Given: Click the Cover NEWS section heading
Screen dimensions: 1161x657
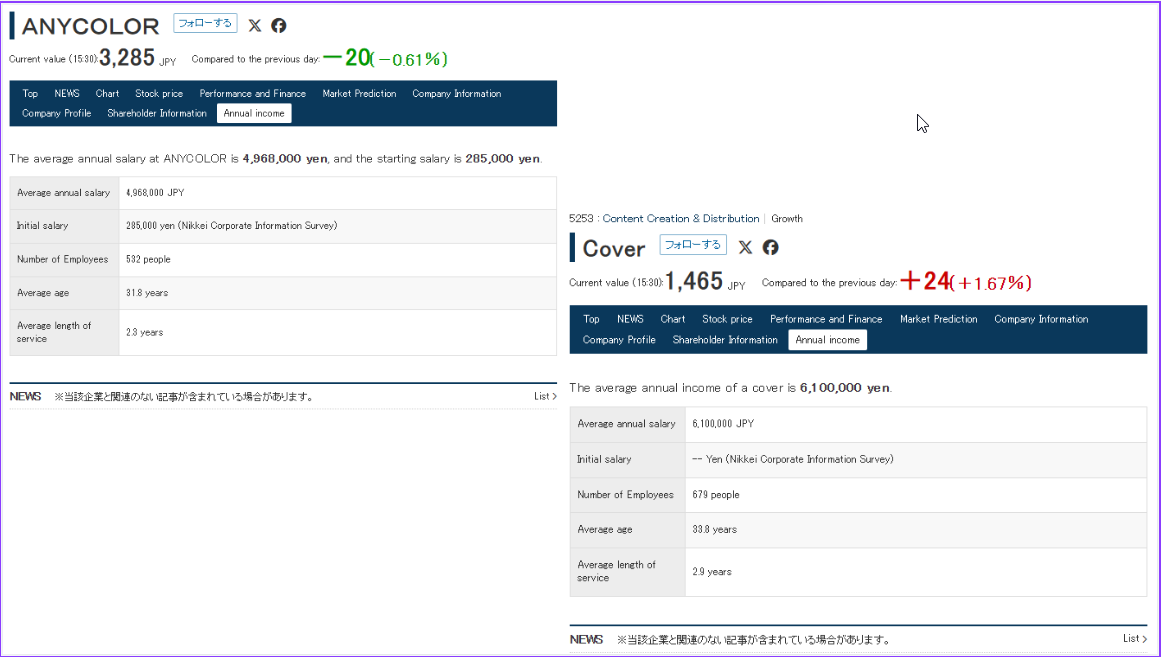Looking at the screenshot, I should point(586,639).
